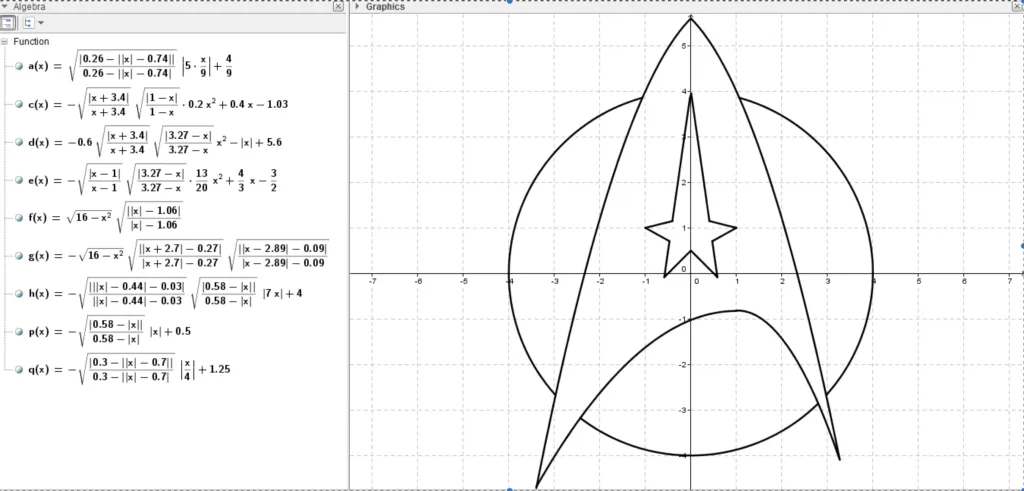The image size is (1024, 491).
Task: Hide function f(x) with its bullet
Action: [19, 217]
